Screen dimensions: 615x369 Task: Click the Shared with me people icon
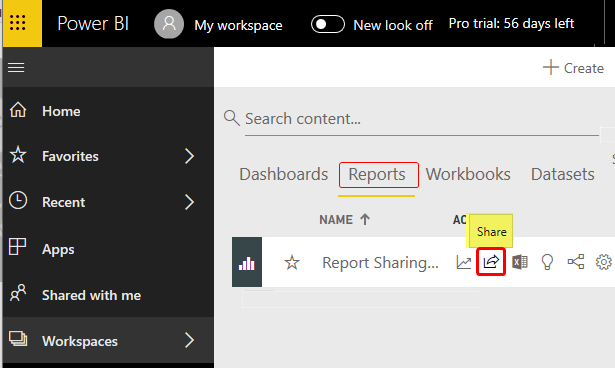click(18, 293)
